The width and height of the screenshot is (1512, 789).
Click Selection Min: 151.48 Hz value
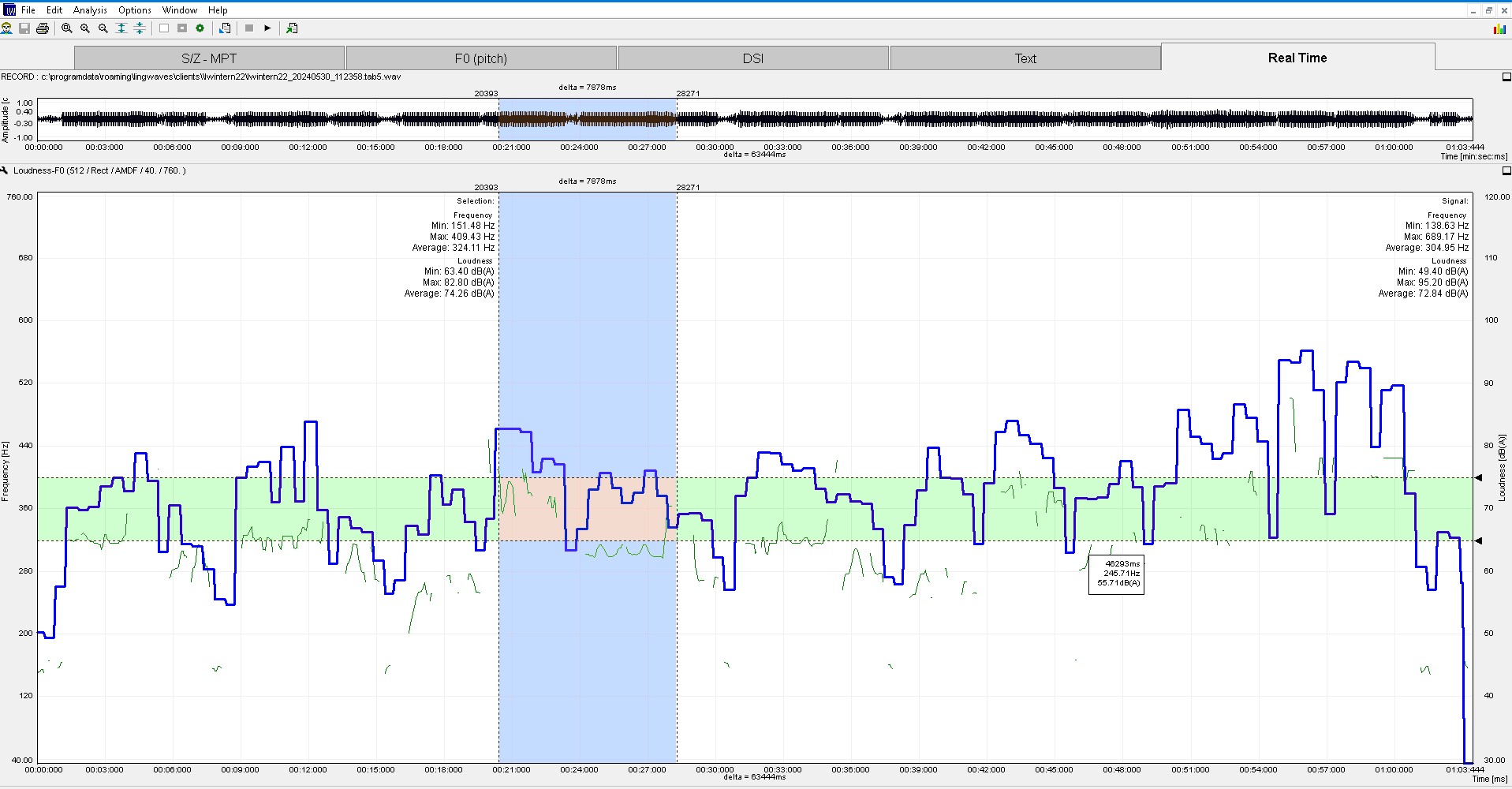coord(463,226)
